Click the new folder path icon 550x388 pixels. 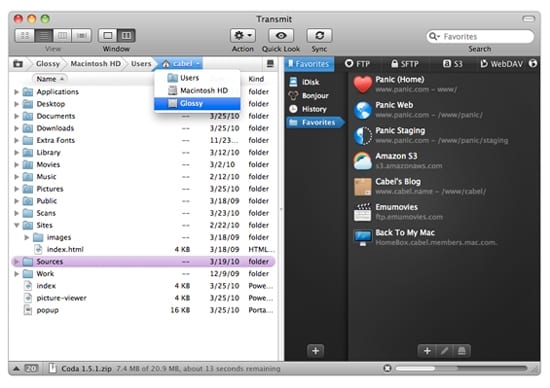[x=18, y=63]
